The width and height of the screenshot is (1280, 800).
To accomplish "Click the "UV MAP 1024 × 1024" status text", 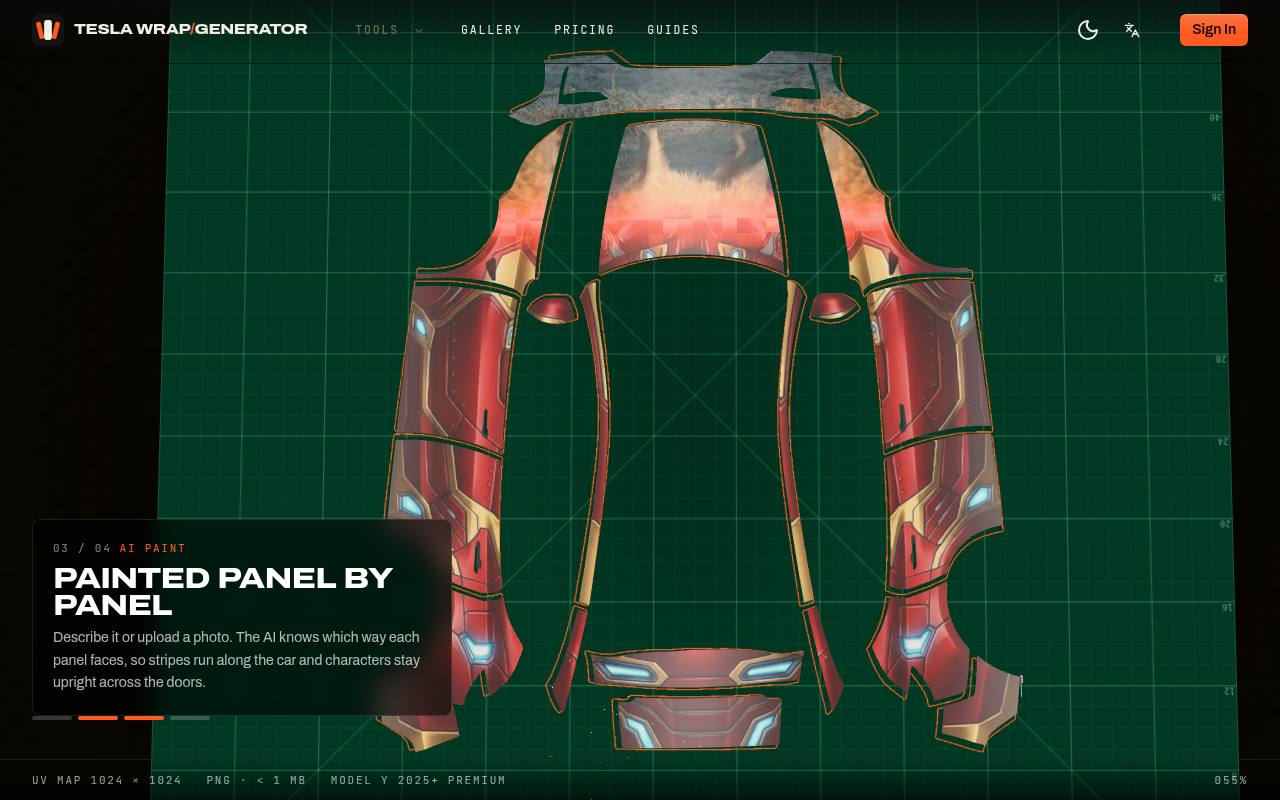I will click(x=107, y=780).
